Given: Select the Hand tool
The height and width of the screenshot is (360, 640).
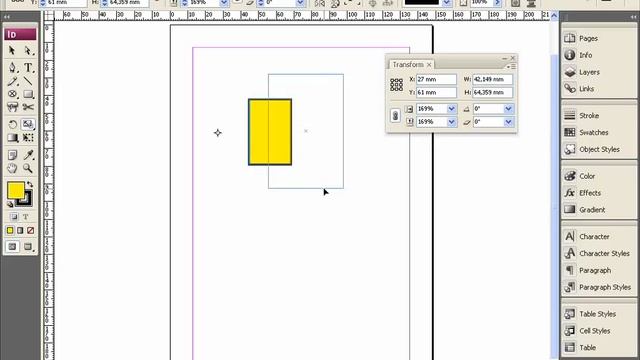Looking at the screenshot, I should [12, 168].
